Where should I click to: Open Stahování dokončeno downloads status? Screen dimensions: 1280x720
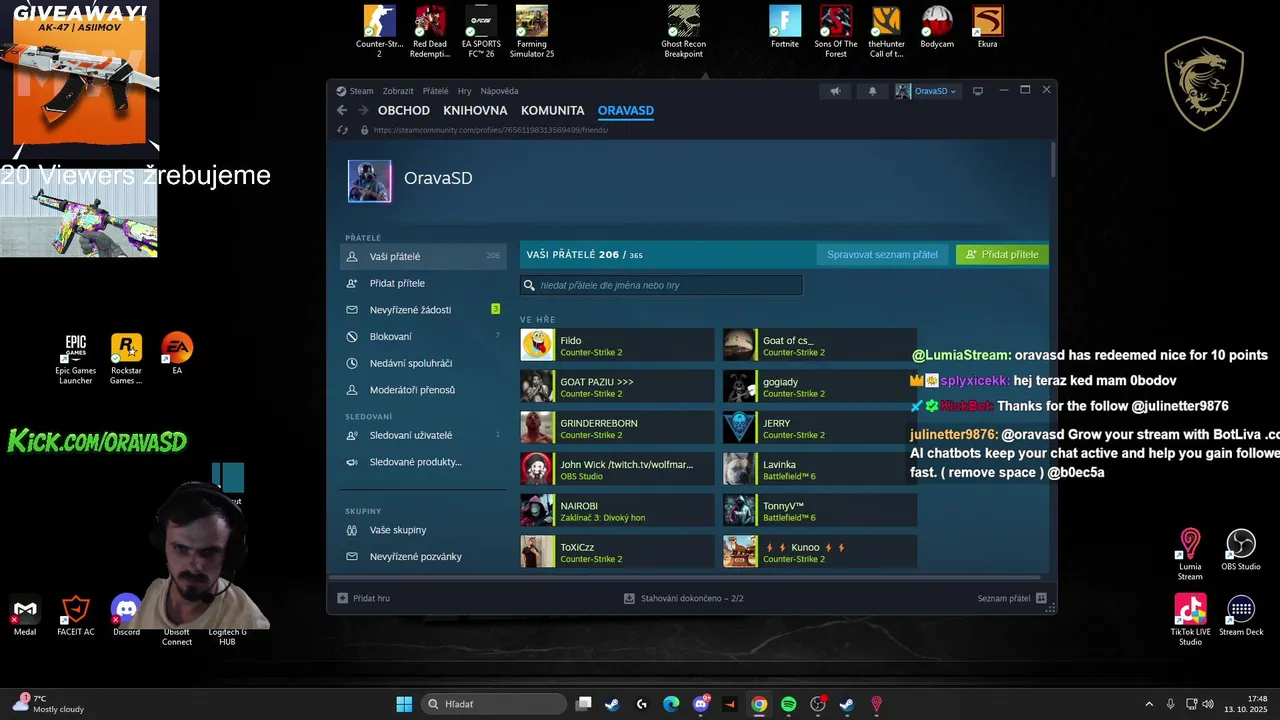pyautogui.click(x=683, y=598)
